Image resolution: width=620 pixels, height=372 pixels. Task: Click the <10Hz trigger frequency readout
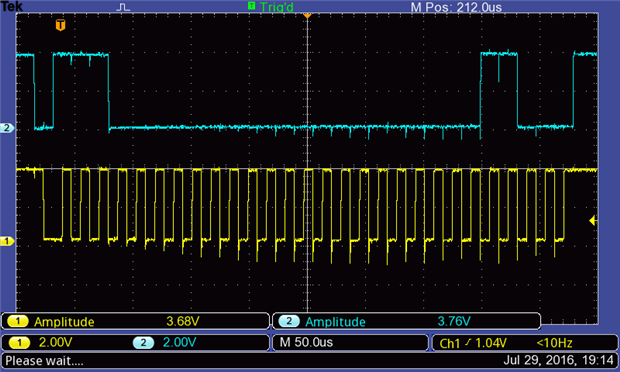(x=554, y=343)
